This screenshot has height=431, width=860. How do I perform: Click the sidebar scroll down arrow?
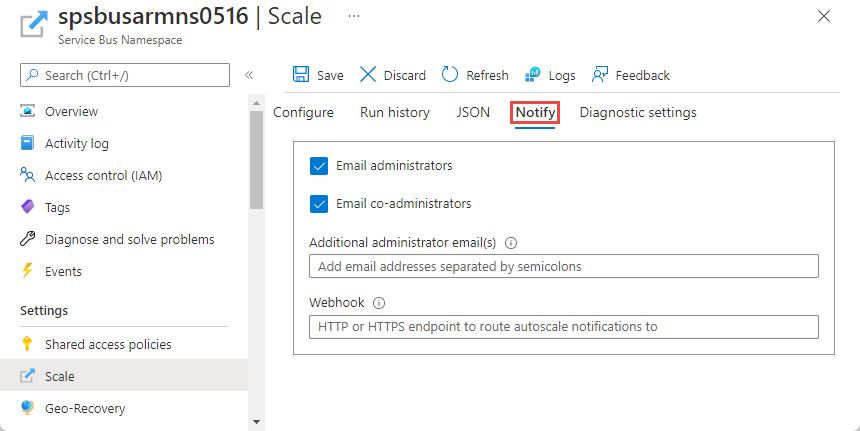pyautogui.click(x=256, y=422)
